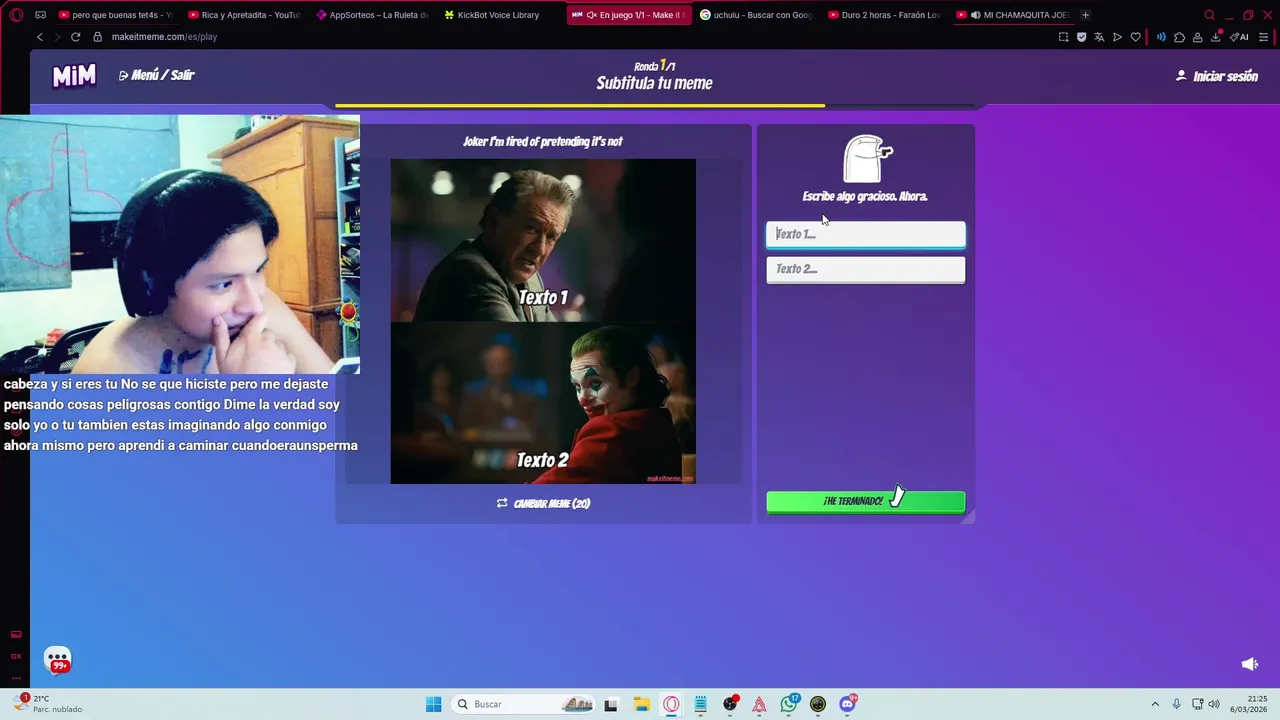This screenshot has height=720, width=1280.
Task: Open the page translate icon
Action: point(1099,37)
